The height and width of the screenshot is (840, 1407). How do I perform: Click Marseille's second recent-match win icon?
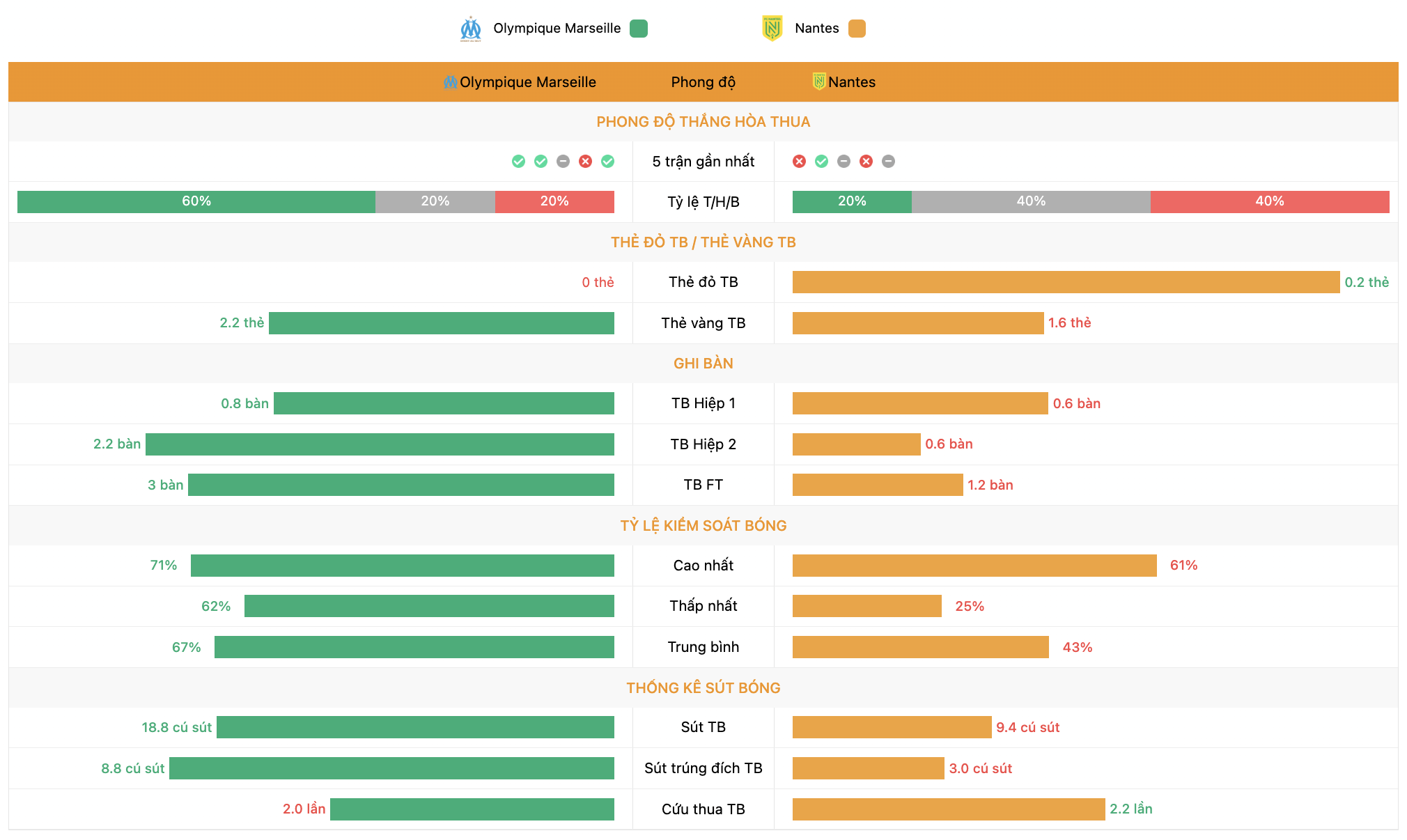(x=541, y=162)
